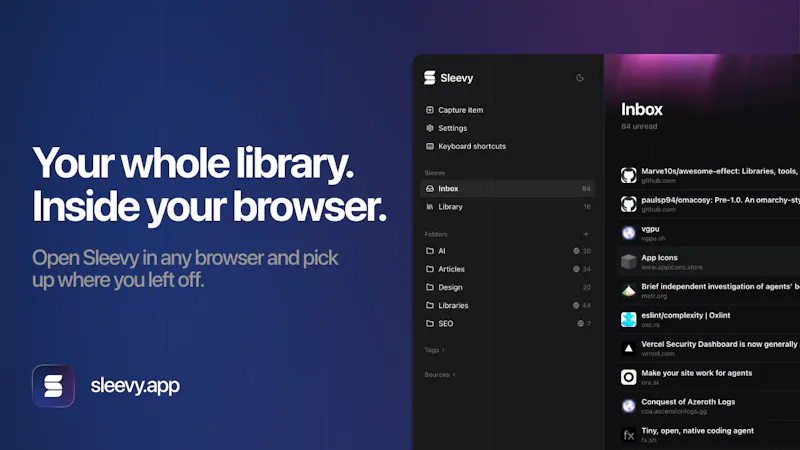Viewport: 800px width, 450px height.
Task: Click the Articles folder icon
Action: pyautogui.click(x=430, y=269)
